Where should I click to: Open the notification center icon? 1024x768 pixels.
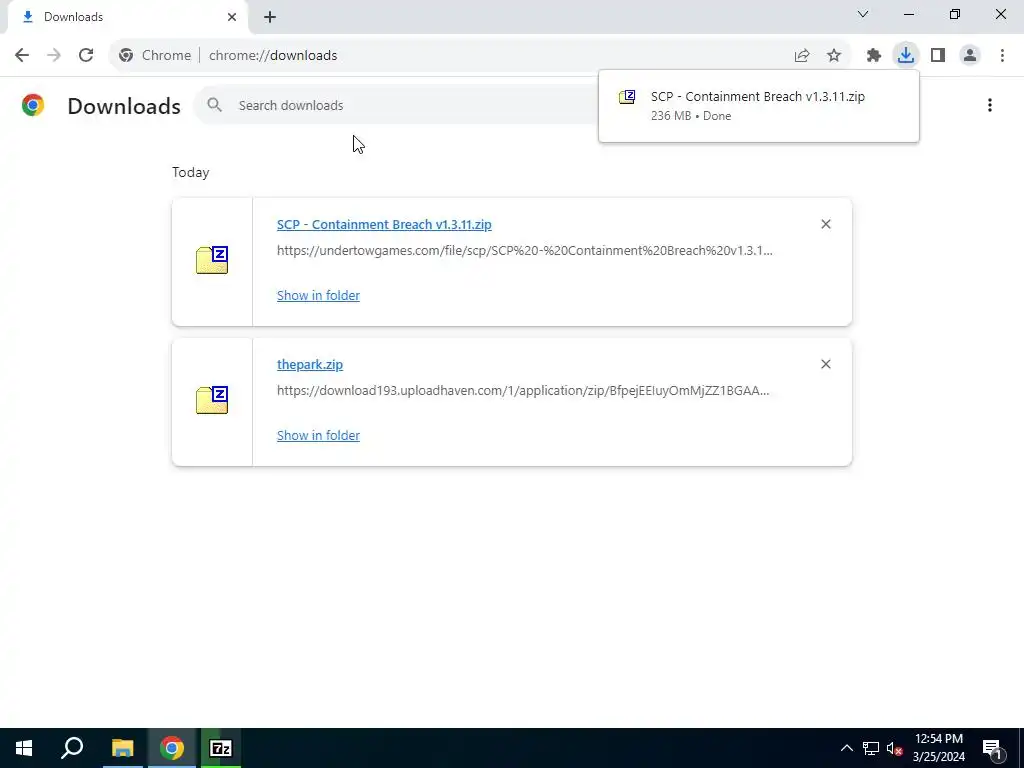(992, 749)
